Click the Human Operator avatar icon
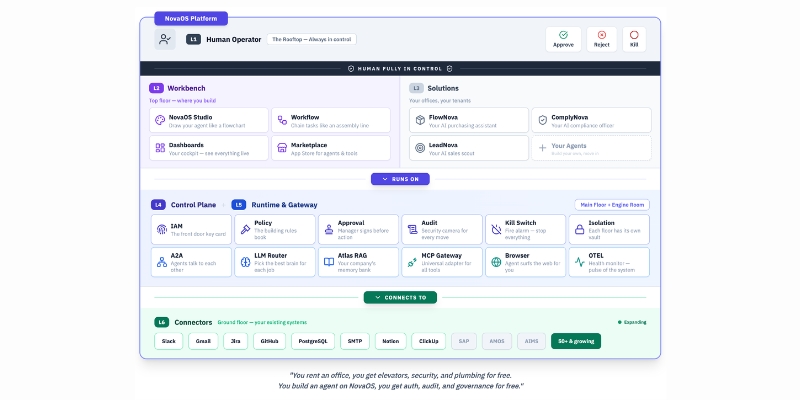Image resolution: width=800 pixels, height=400 pixels. [x=165, y=39]
